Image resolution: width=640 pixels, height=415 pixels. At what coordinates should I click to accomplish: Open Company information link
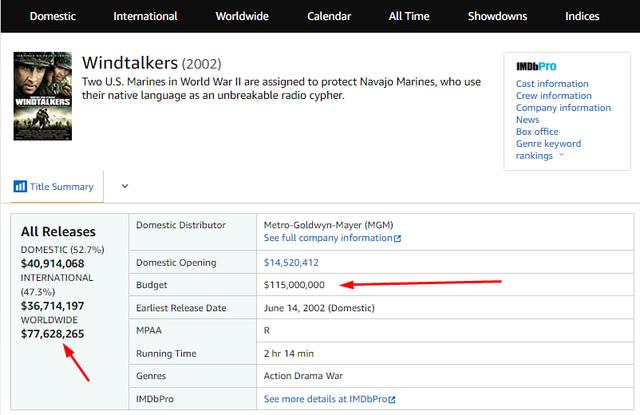(563, 108)
